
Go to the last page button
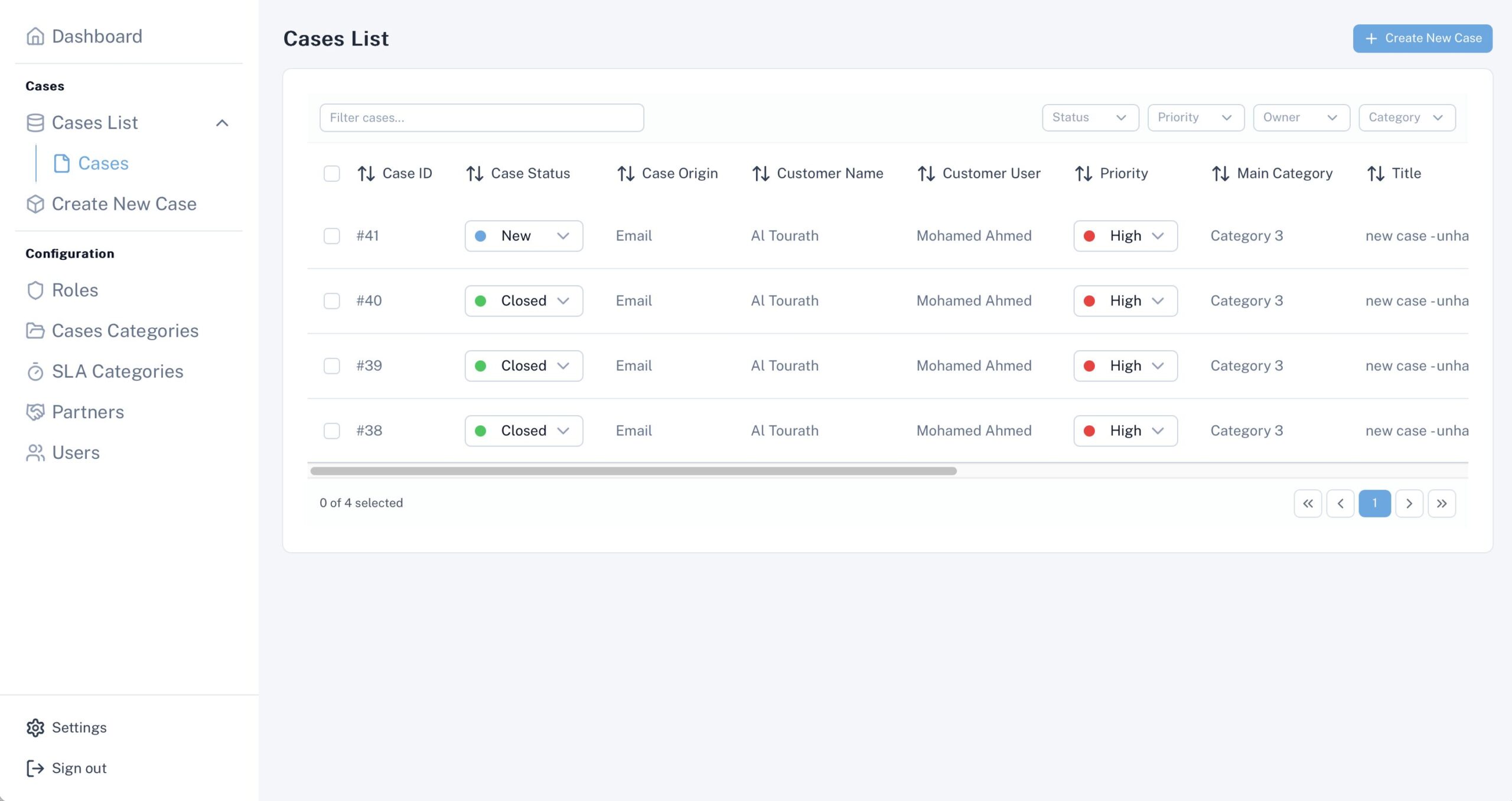pyautogui.click(x=1441, y=503)
